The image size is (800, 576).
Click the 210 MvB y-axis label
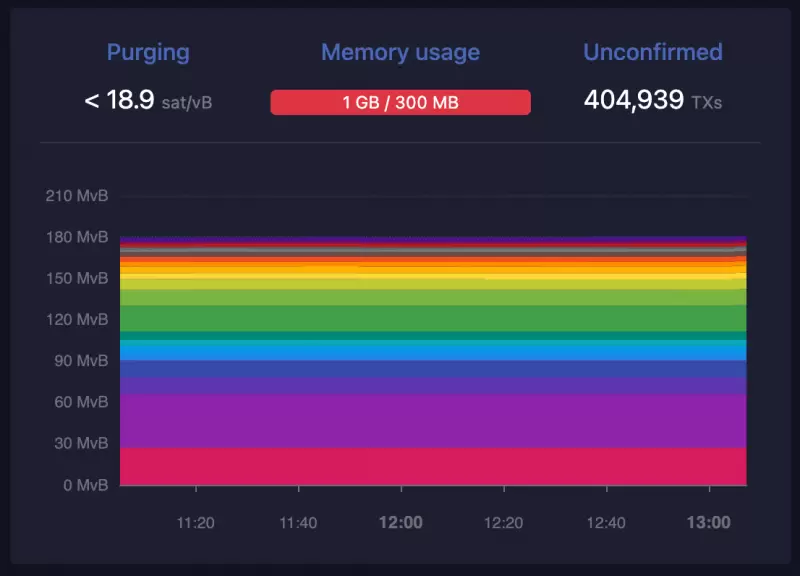click(x=77, y=195)
